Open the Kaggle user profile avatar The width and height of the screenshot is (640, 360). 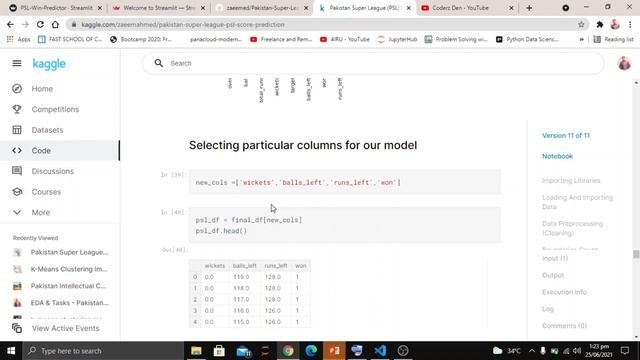pos(624,63)
